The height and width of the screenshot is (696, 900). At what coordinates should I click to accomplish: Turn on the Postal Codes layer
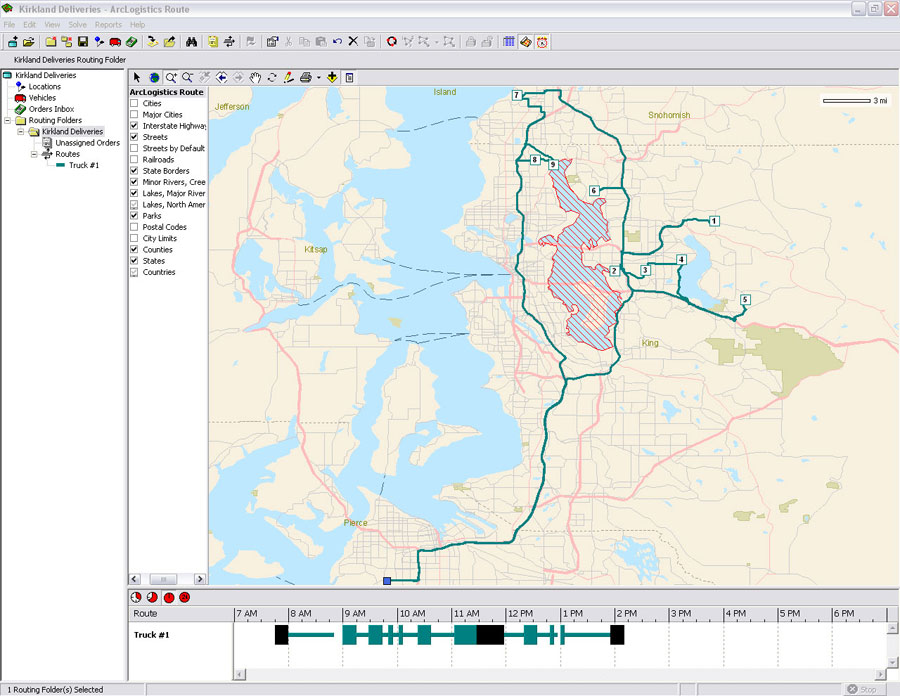click(134, 227)
